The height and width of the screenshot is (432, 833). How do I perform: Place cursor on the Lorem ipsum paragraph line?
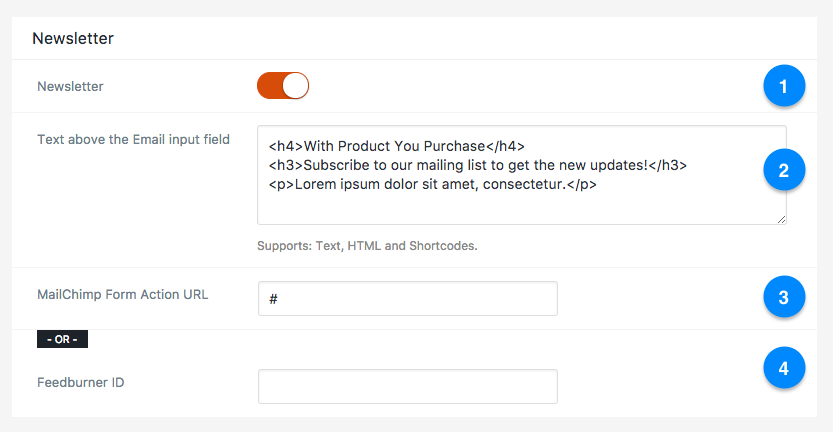tap(432, 184)
